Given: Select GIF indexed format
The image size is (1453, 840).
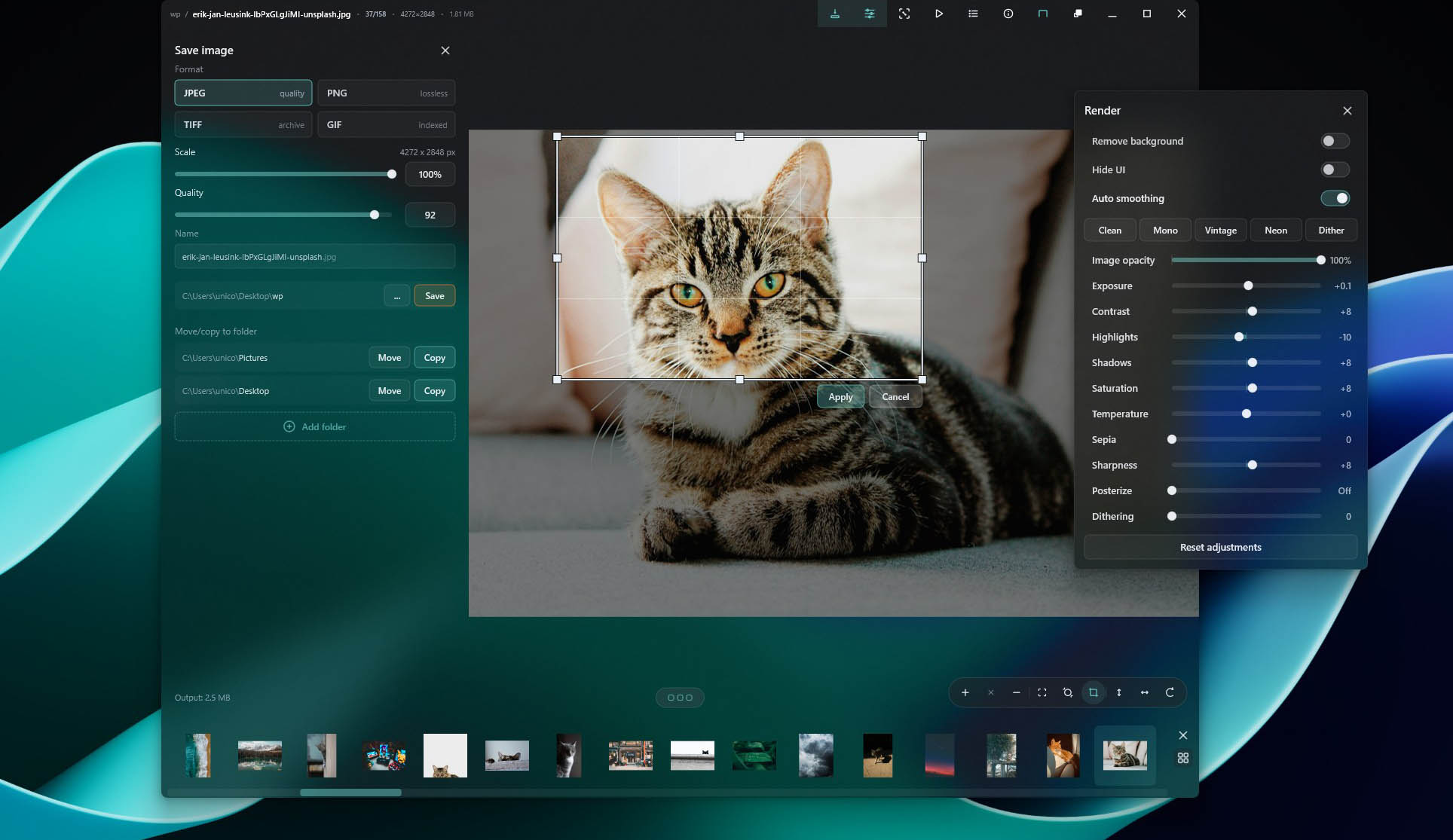Looking at the screenshot, I should click(387, 124).
